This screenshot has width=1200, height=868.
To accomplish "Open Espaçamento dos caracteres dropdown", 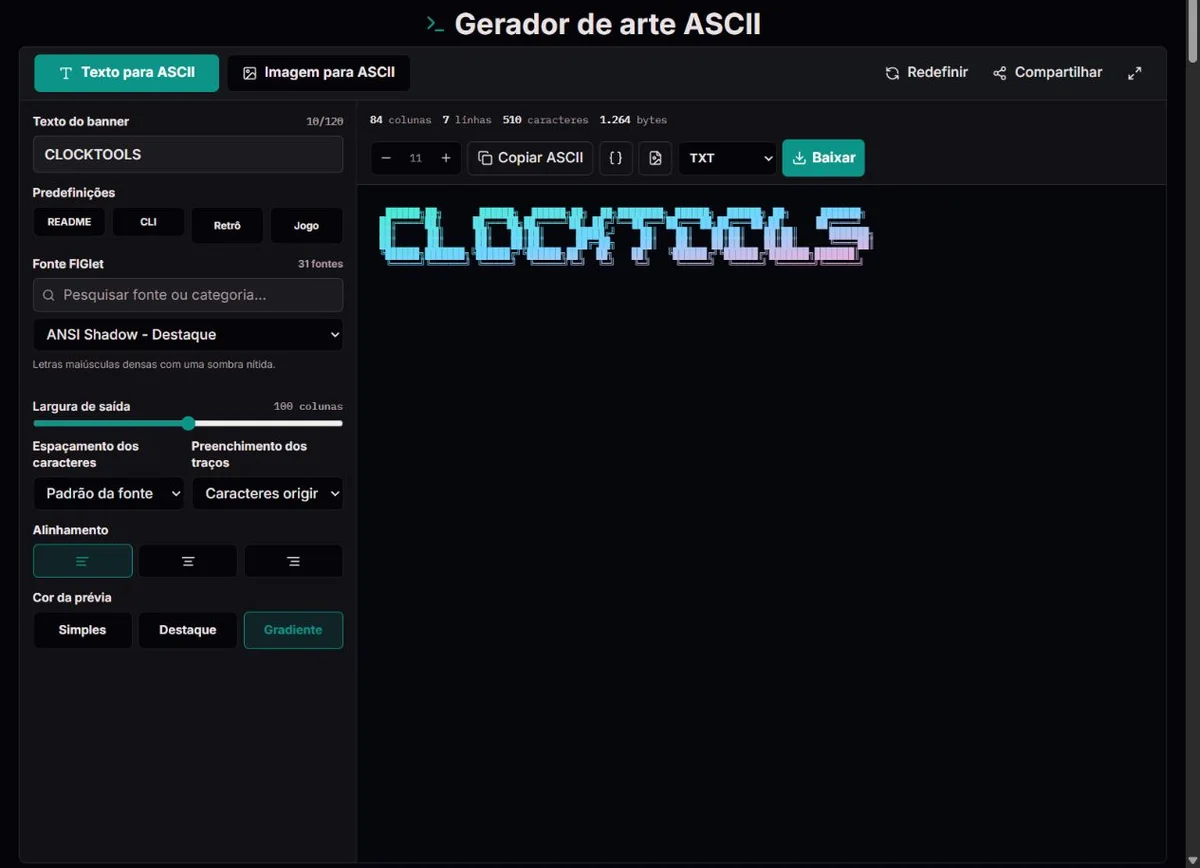I will click(x=109, y=493).
